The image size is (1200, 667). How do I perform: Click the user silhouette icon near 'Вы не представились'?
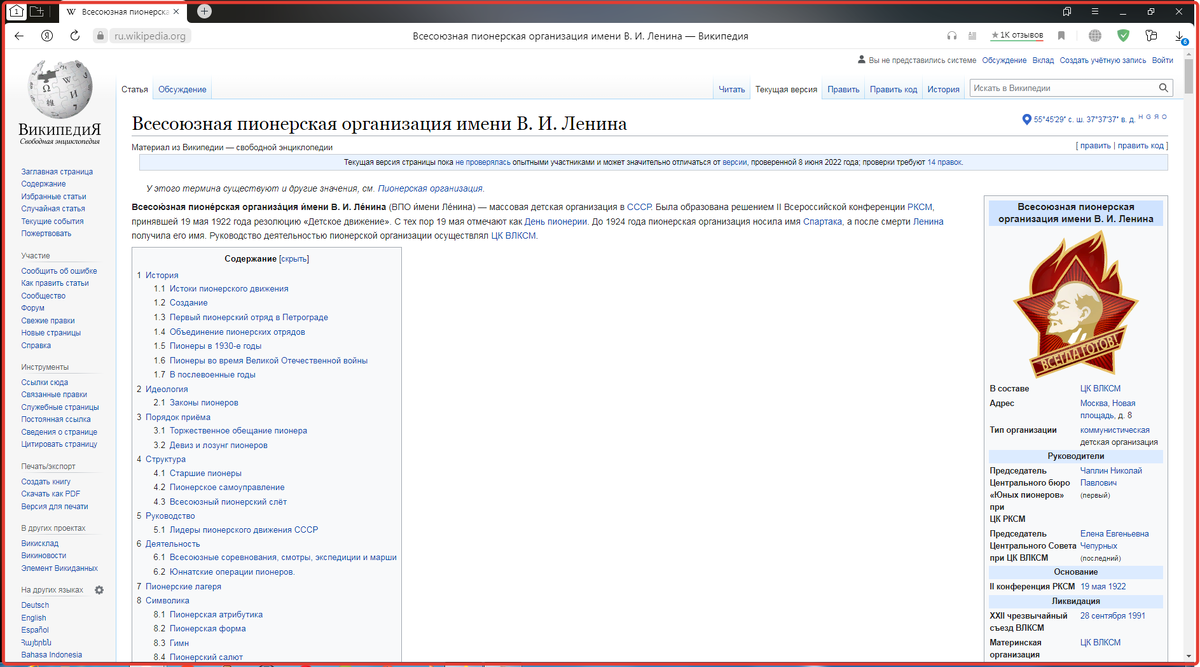point(862,60)
